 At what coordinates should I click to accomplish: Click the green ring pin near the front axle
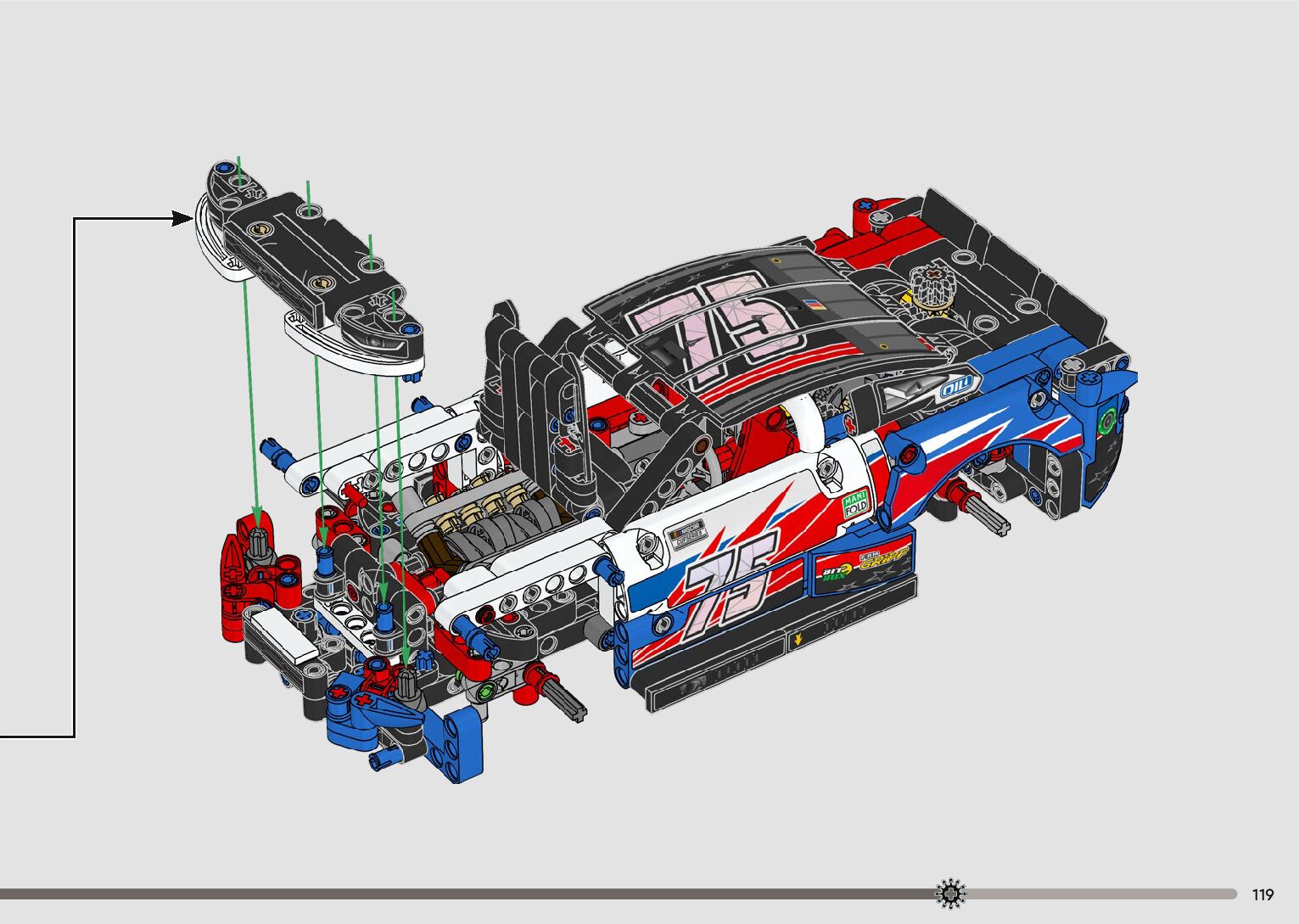coord(486,690)
